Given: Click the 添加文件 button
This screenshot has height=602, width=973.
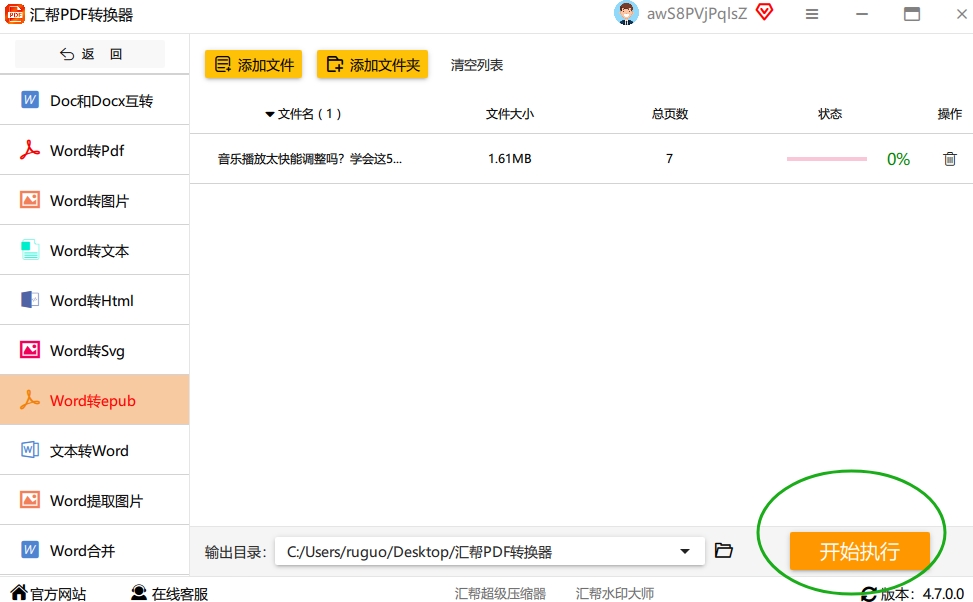Looking at the screenshot, I should pyautogui.click(x=253, y=65).
